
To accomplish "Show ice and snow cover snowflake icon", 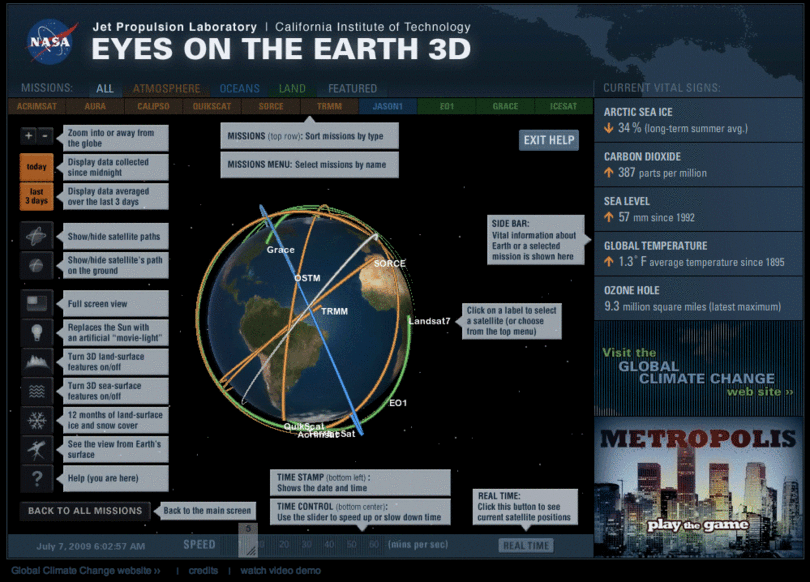I will tap(36, 420).
